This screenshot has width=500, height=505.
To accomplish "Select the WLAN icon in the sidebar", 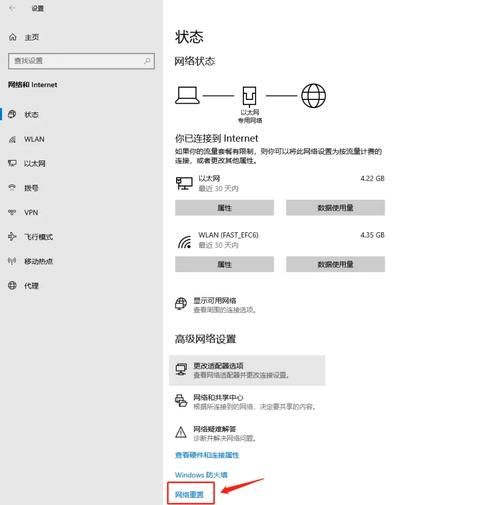I will coord(12,139).
